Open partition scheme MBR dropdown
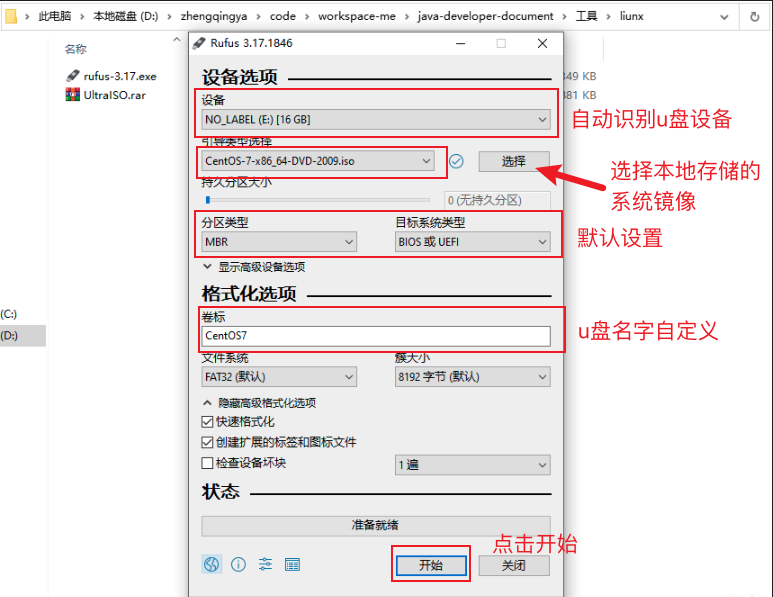 coord(279,242)
